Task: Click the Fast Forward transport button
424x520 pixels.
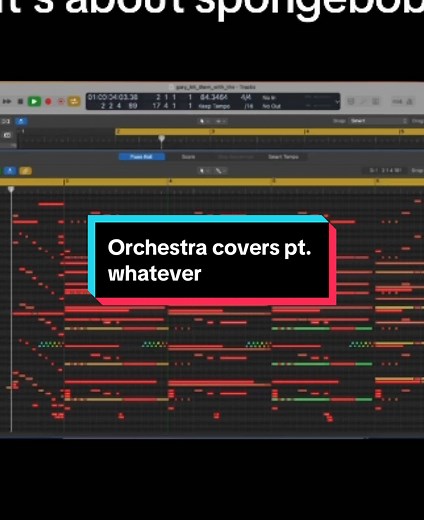Action: (x=7, y=101)
